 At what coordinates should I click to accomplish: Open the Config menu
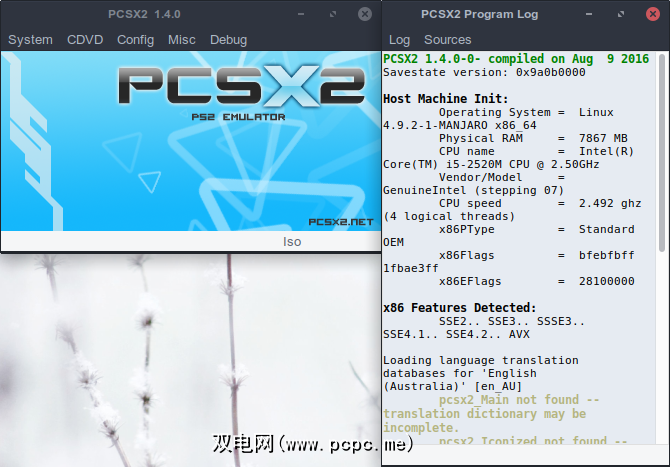pos(135,40)
